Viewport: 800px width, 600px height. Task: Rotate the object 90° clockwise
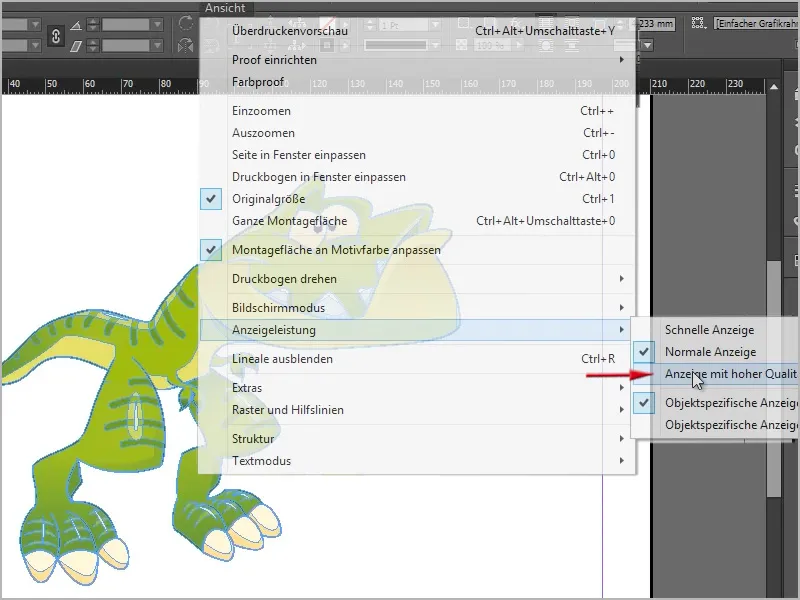click(x=186, y=24)
